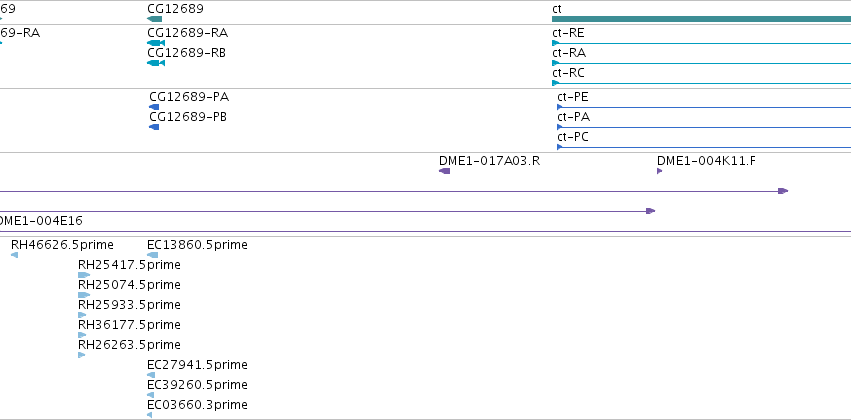This screenshot has height=420, width=851.
Task: Click the ct-PC protein feature line
Action: (x=704, y=147)
